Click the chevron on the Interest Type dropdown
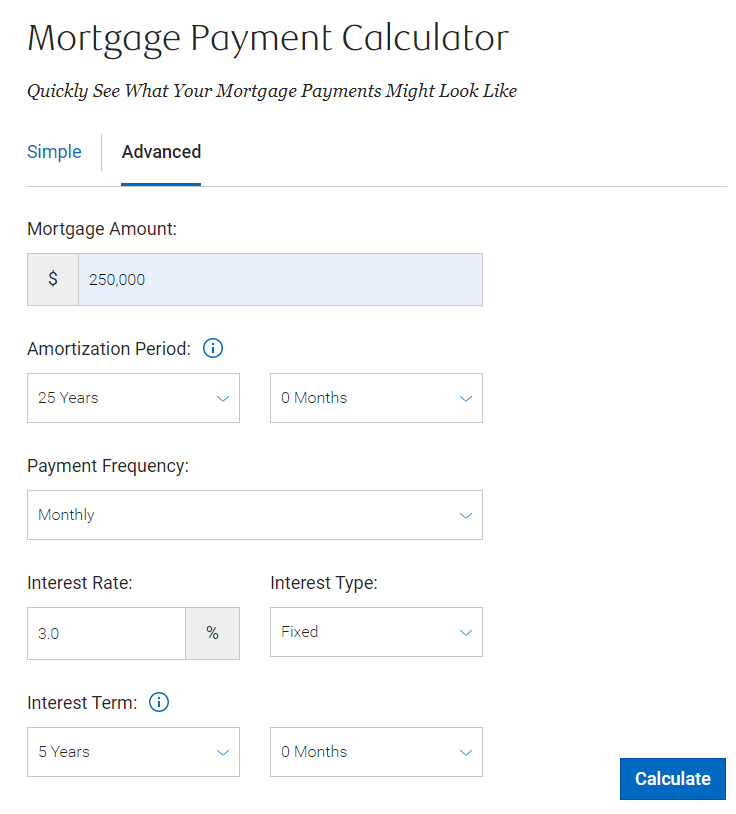 pyautogui.click(x=465, y=632)
